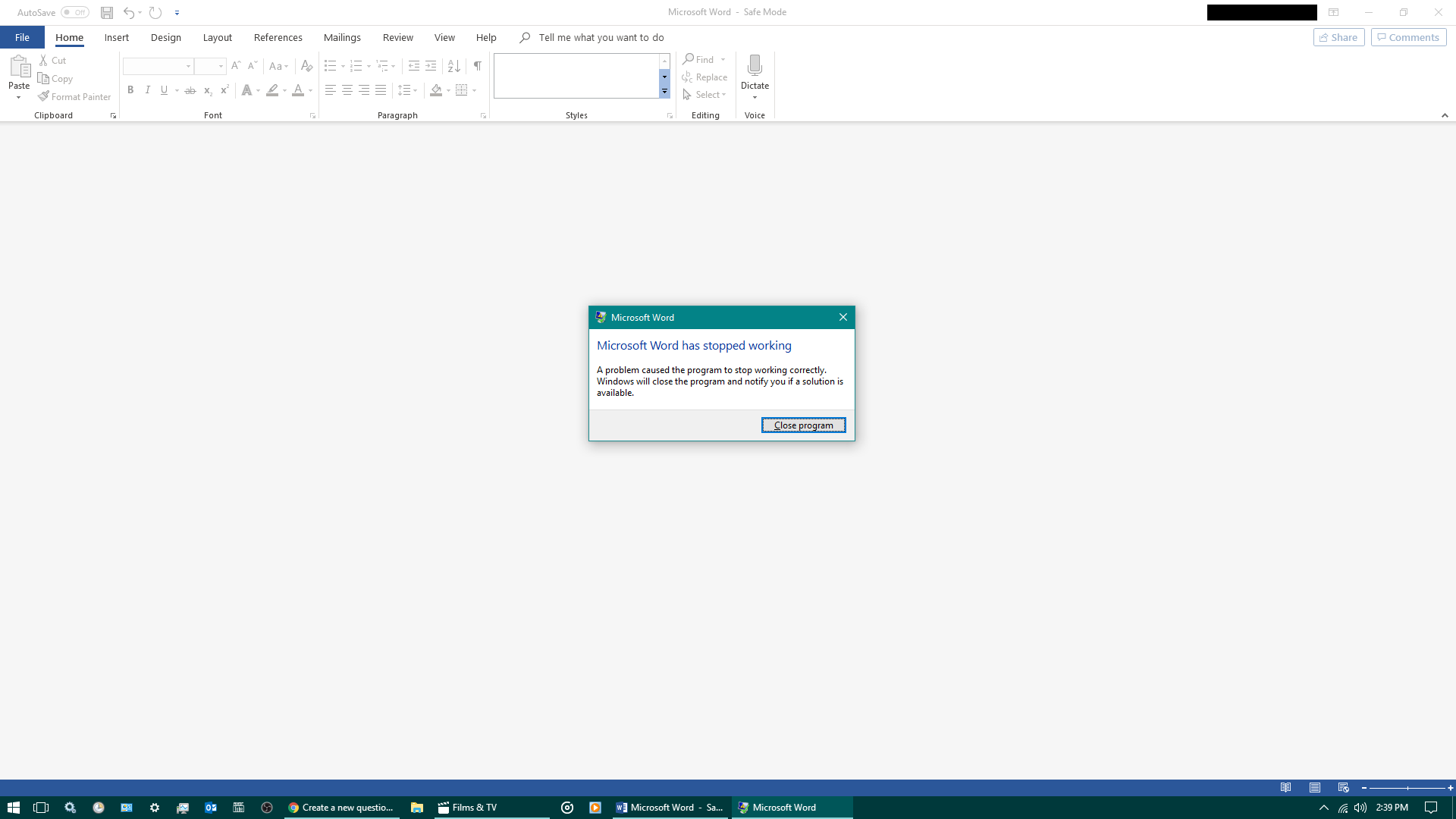Open the font name dropdown

click(188, 66)
